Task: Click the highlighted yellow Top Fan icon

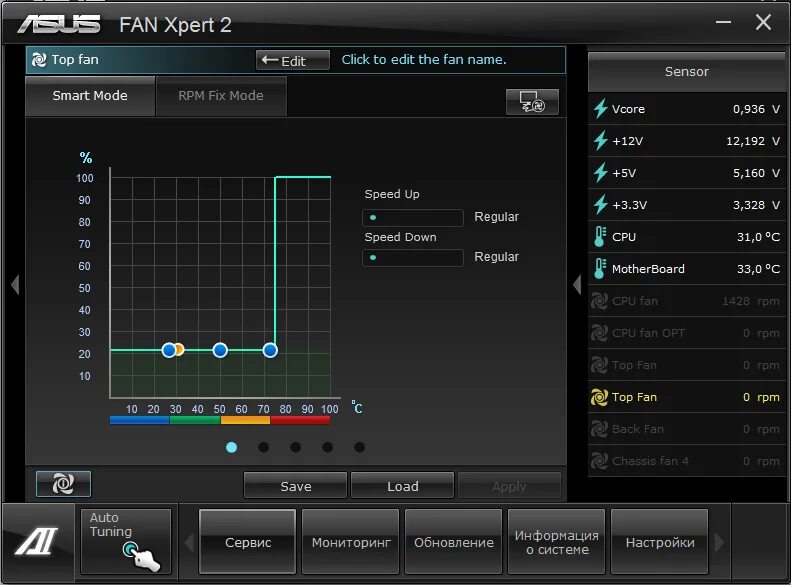Action: [x=599, y=397]
